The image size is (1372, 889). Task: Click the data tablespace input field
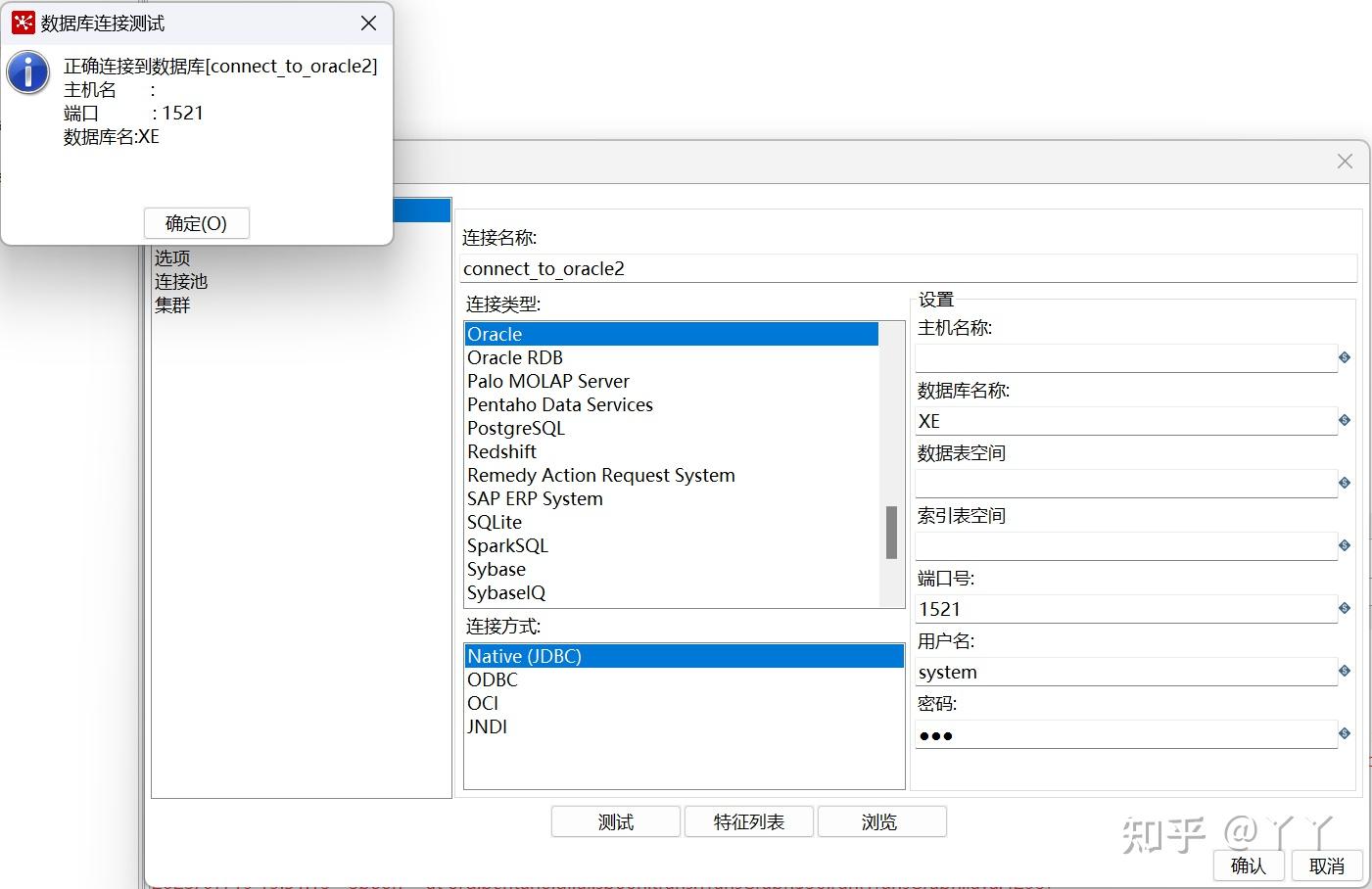(x=1126, y=484)
